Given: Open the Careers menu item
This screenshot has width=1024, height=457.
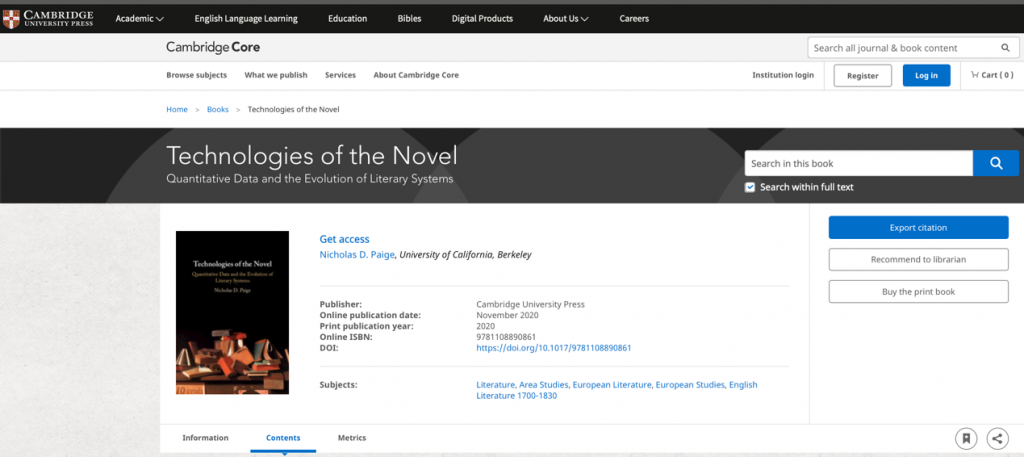Looking at the screenshot, I should [x=634, y=18].
